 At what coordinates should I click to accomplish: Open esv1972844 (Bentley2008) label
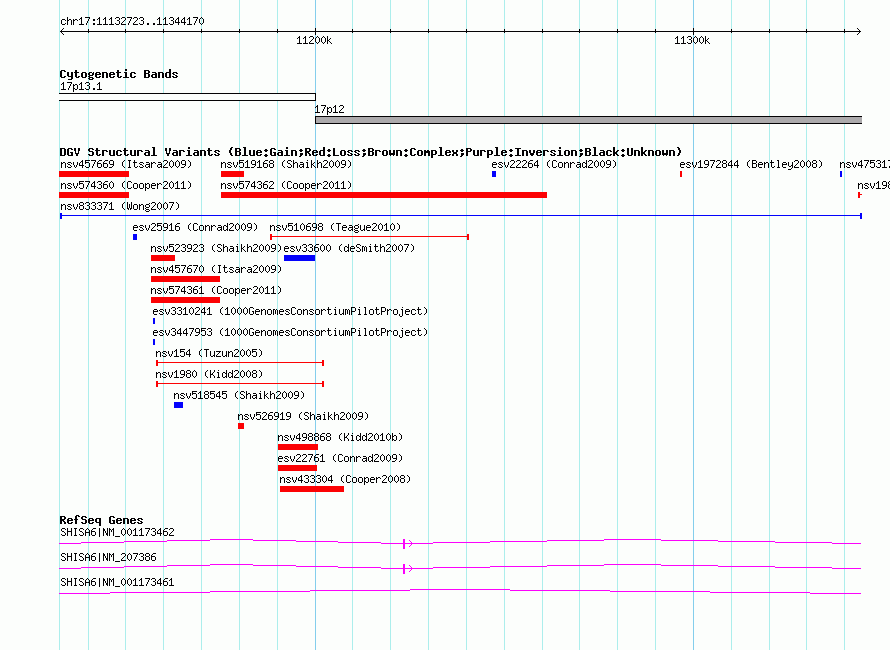(751, 164)
